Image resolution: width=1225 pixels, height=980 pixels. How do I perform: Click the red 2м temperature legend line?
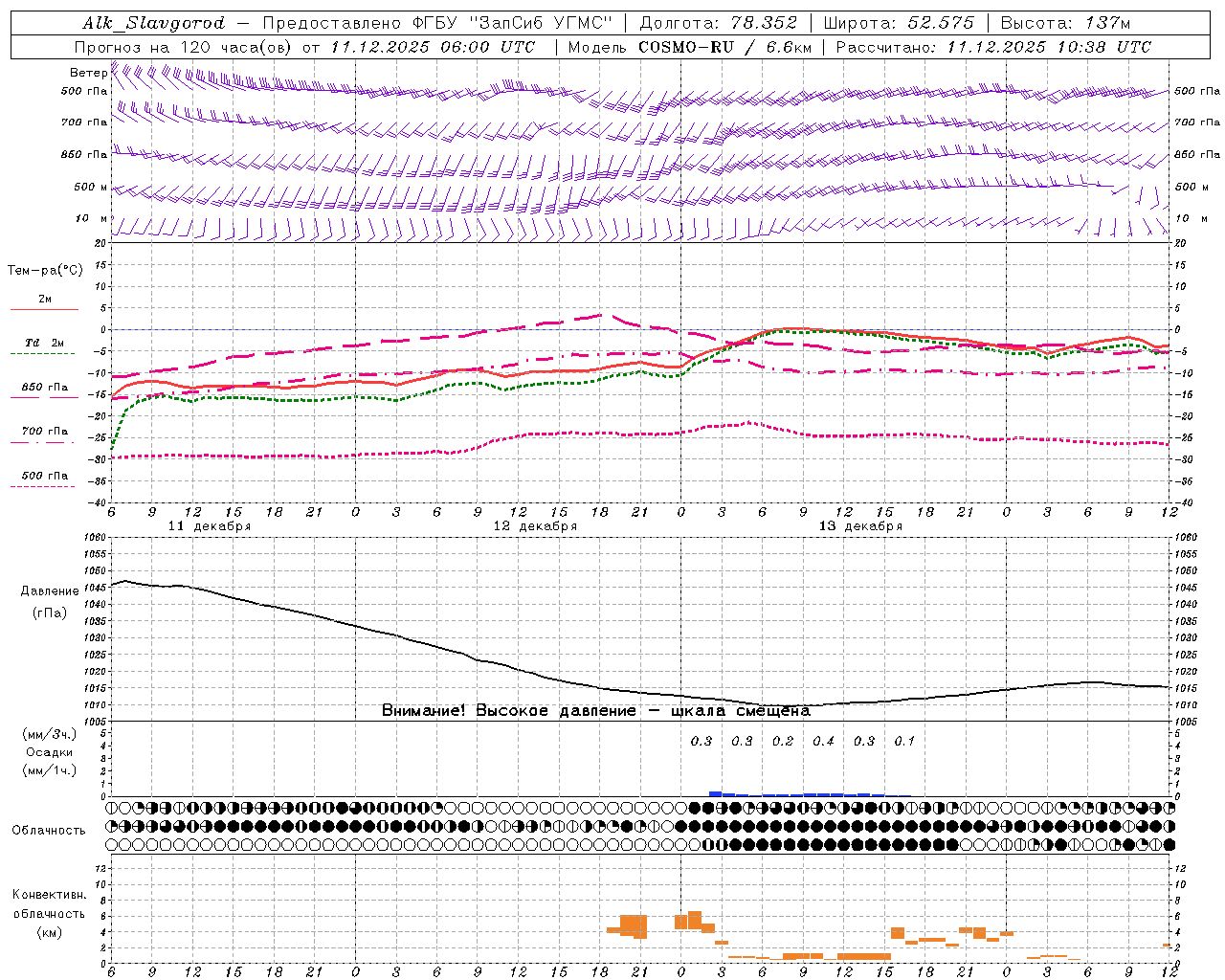tap(44, 309)
